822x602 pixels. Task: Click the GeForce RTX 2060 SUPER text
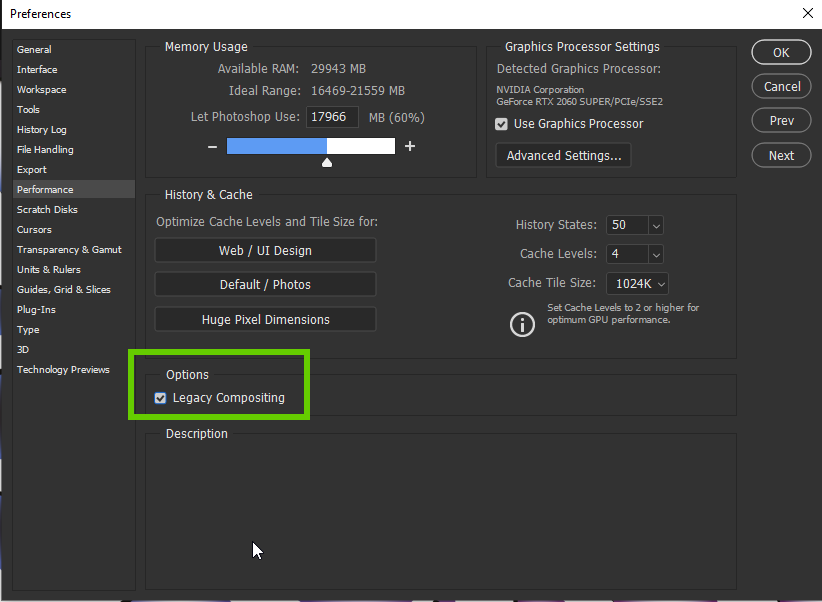[x=579, y=102]
